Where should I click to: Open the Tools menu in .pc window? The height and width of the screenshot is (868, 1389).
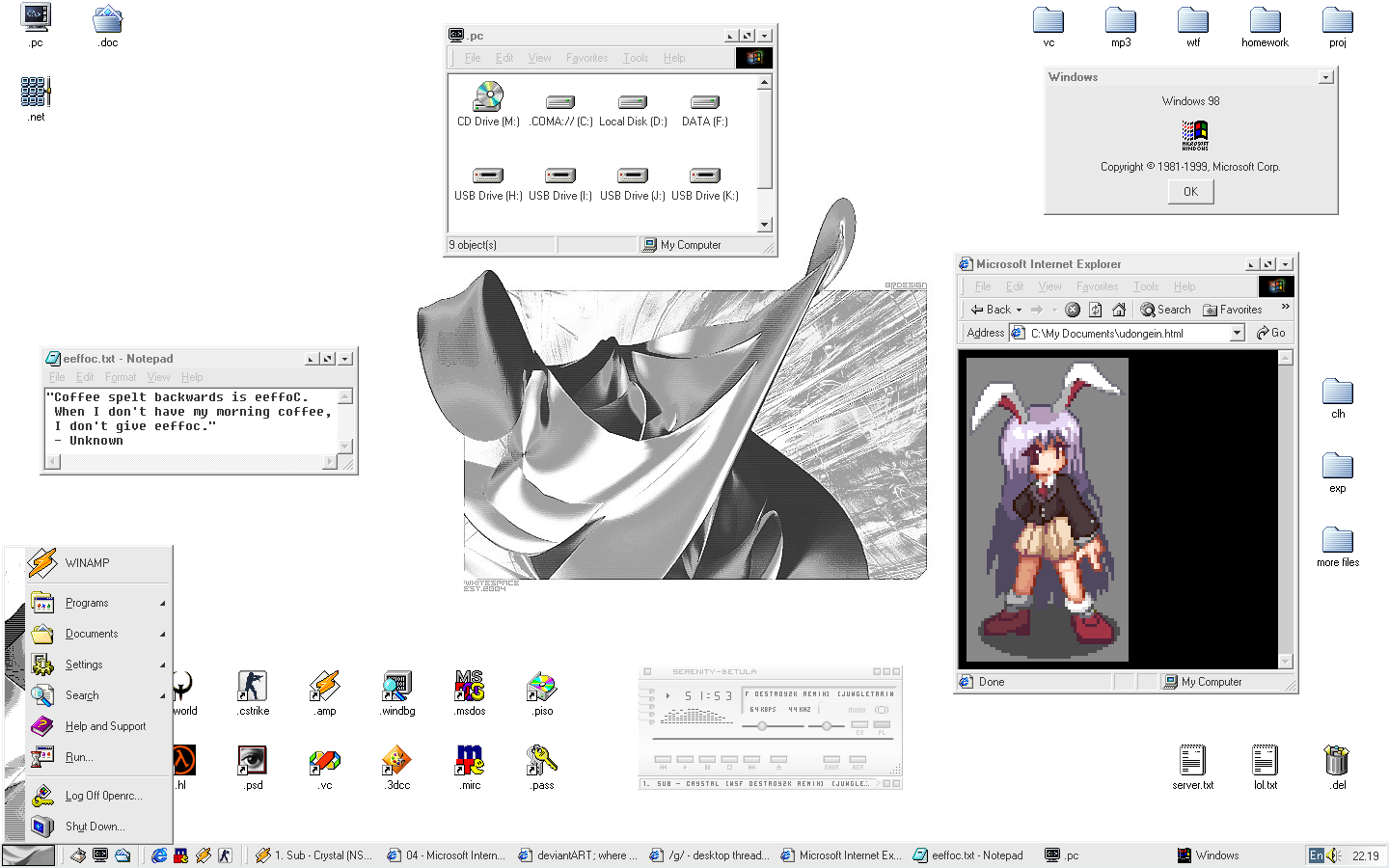pos(636,58)
